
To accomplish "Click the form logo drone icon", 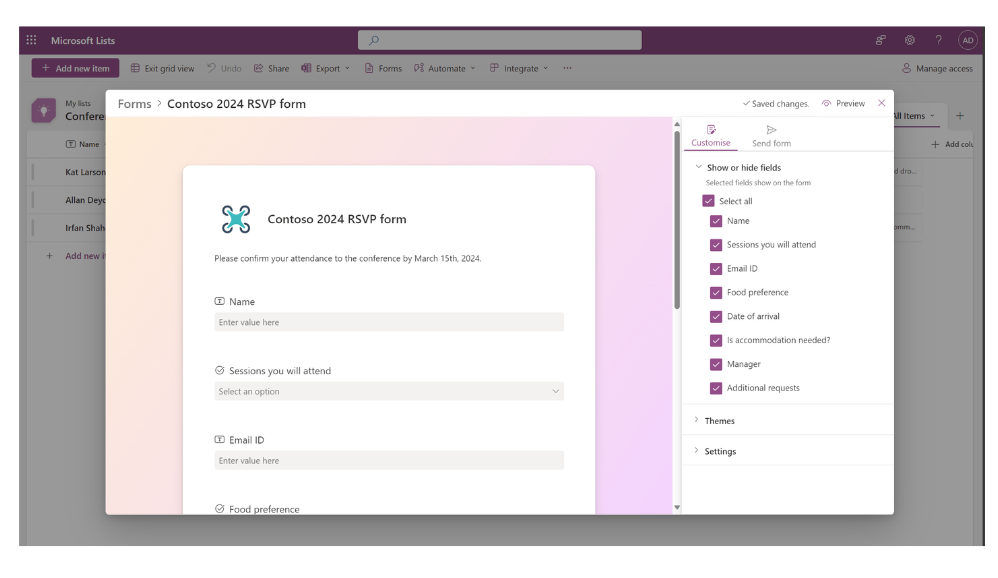I will tap(235, 219).
